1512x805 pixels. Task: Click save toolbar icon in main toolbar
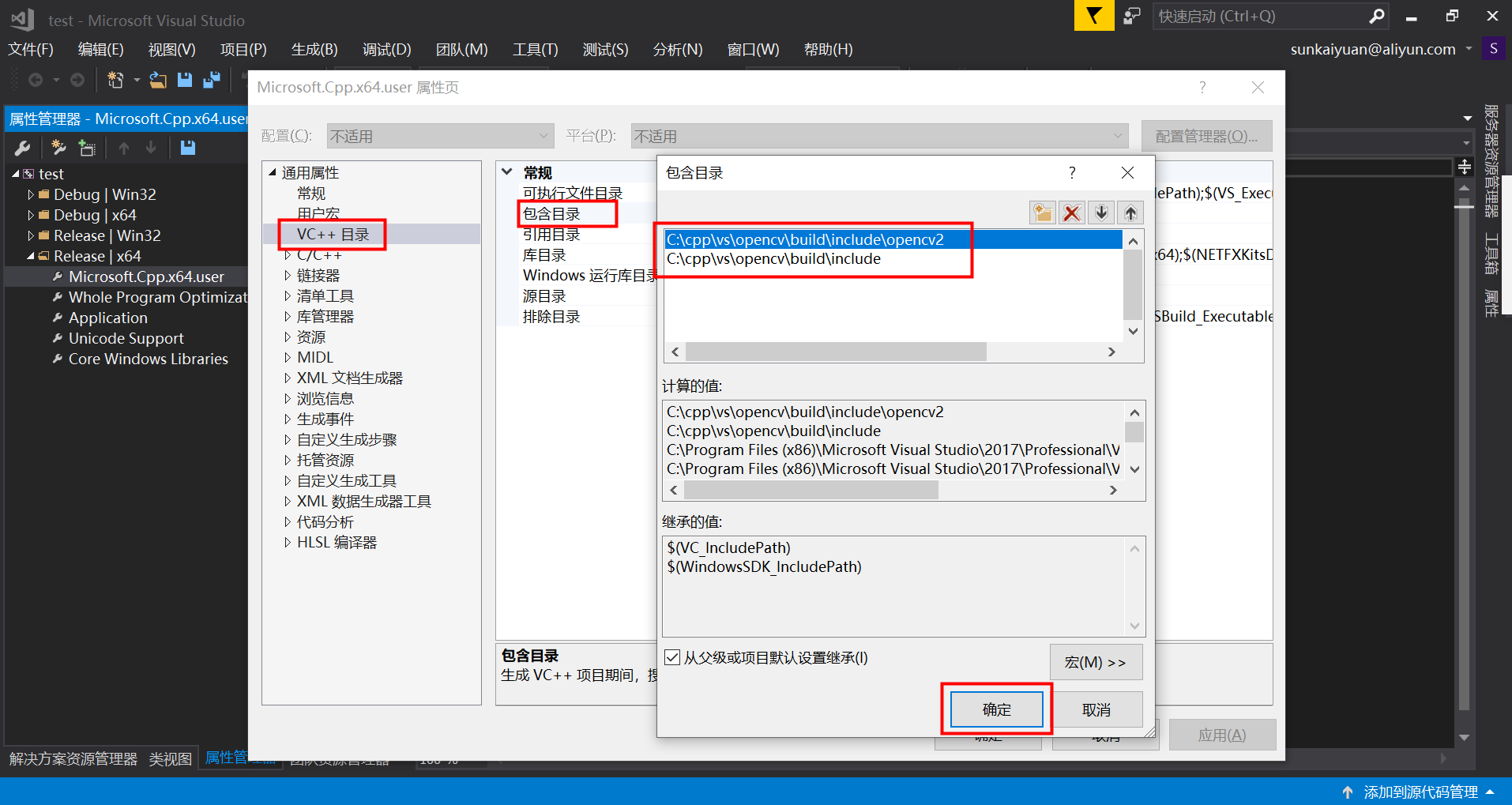pos(185,80)
